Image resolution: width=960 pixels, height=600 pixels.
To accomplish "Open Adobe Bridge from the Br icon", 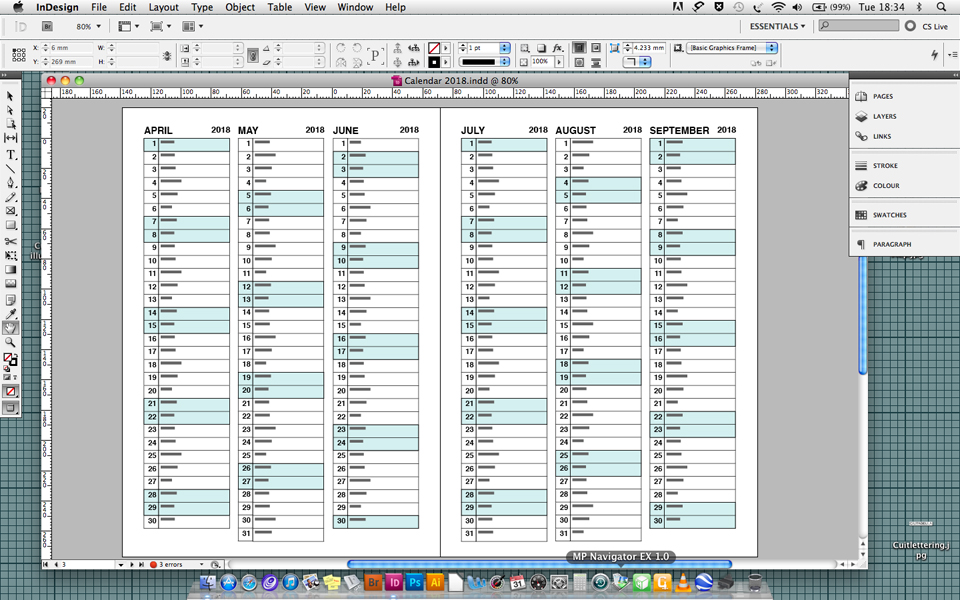I will point(374,582).
